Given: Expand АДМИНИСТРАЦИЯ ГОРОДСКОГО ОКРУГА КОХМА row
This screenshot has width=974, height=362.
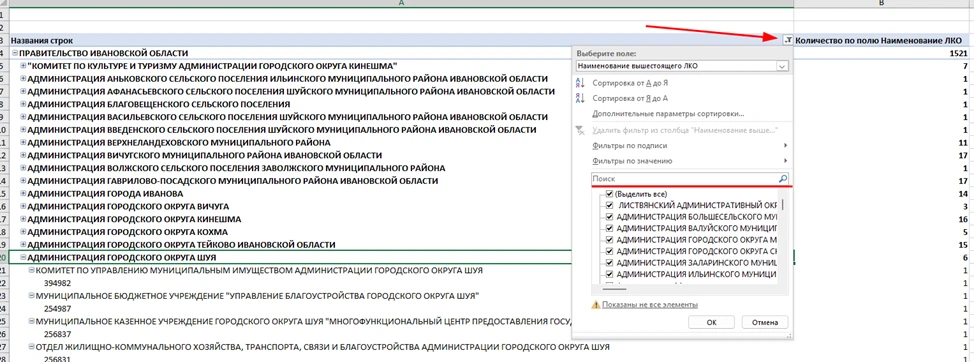Looking at the screenshot, I should click(24, 232).
